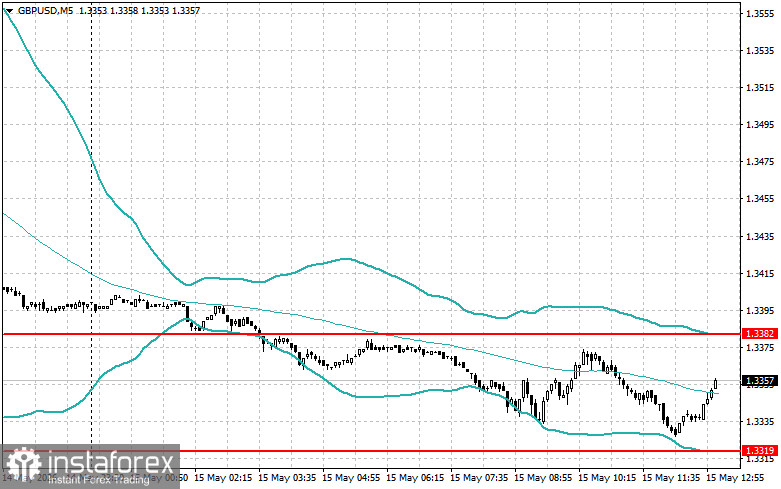Click the 15 May 02:15 time label
This screenshot has width=781, height=489.
[x=223, y=478]
